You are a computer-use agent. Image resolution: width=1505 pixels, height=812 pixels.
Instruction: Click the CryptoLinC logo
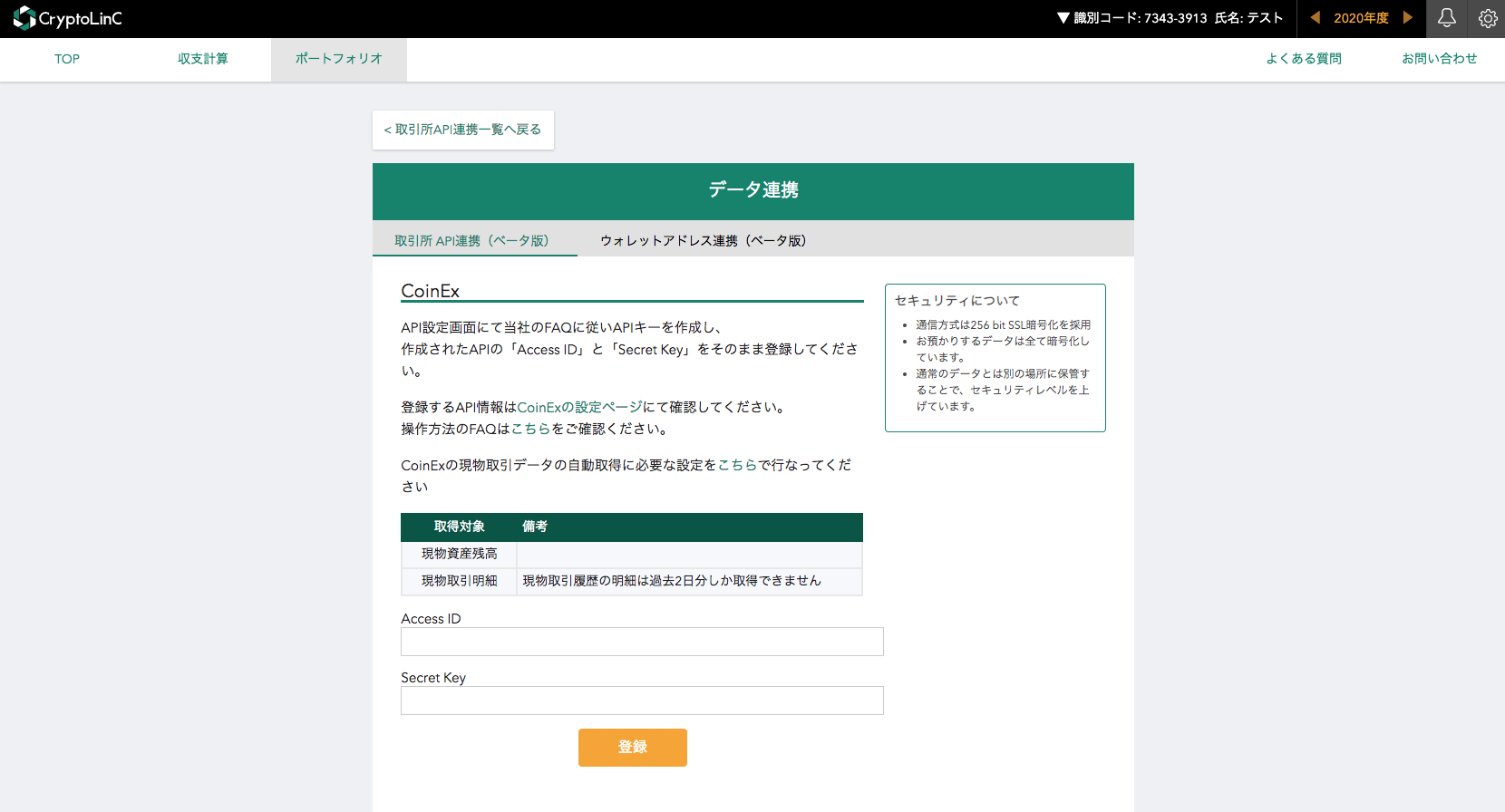click(67, 18)
